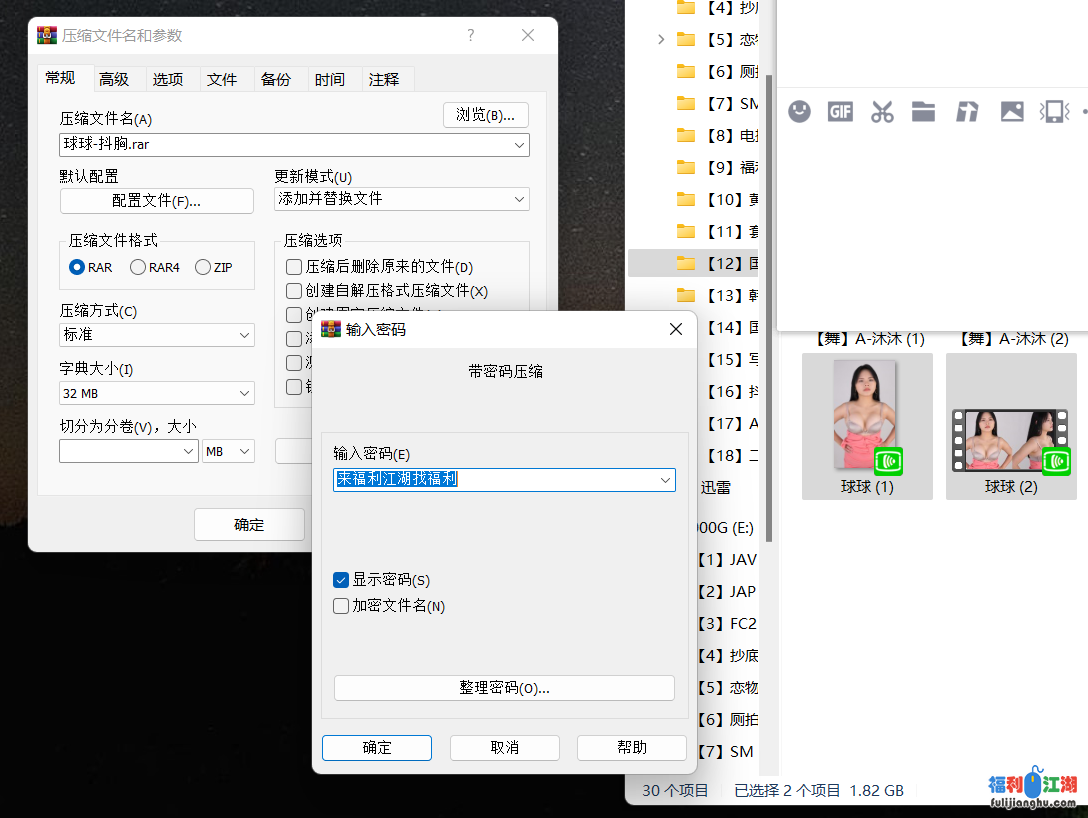The image size is (1088, 818).
Task: Click the yellow folder icon beside [12]
Action: pyautogui.click(x=686, y=262)
